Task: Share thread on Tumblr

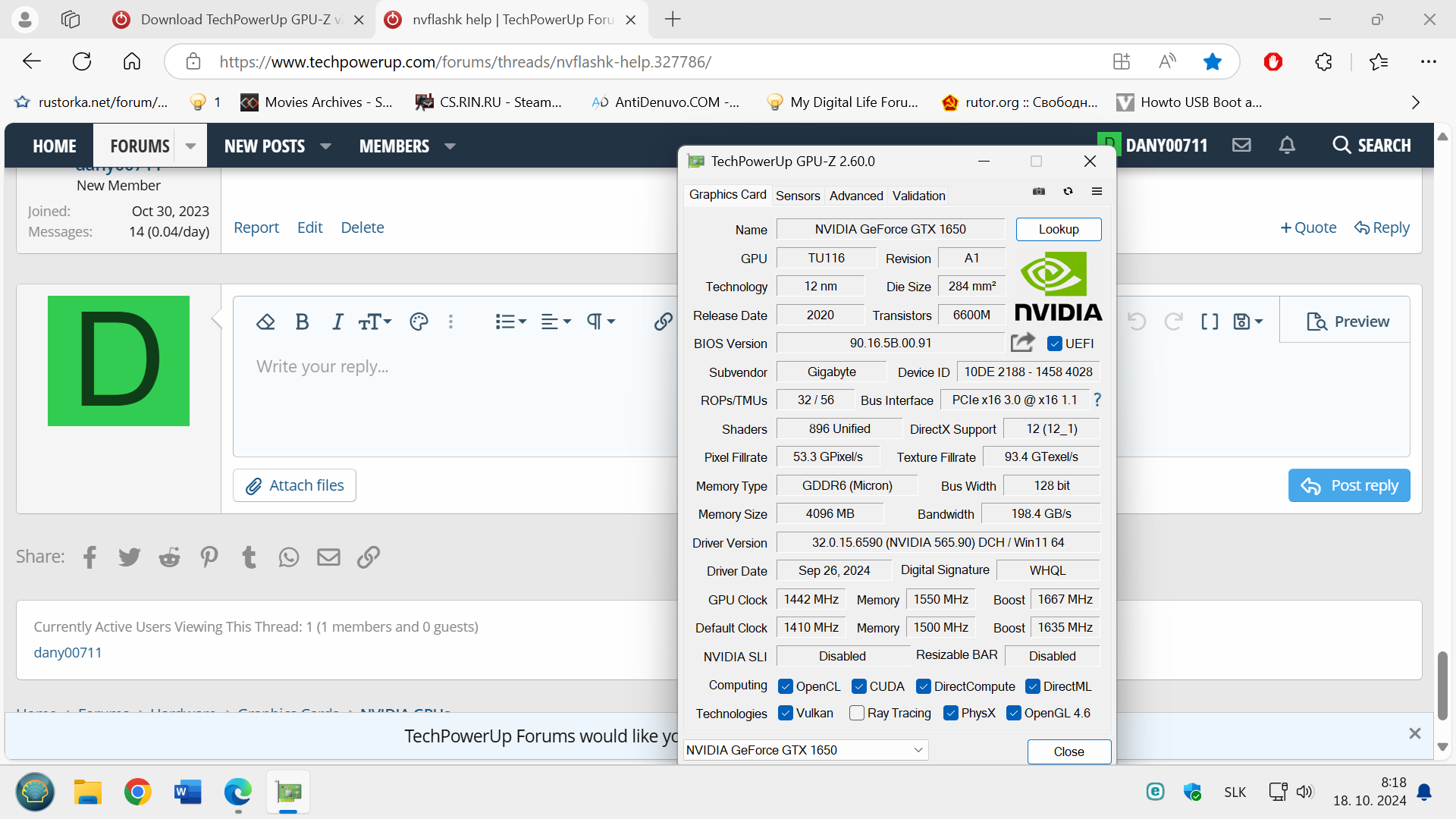Action: [249, 557]
